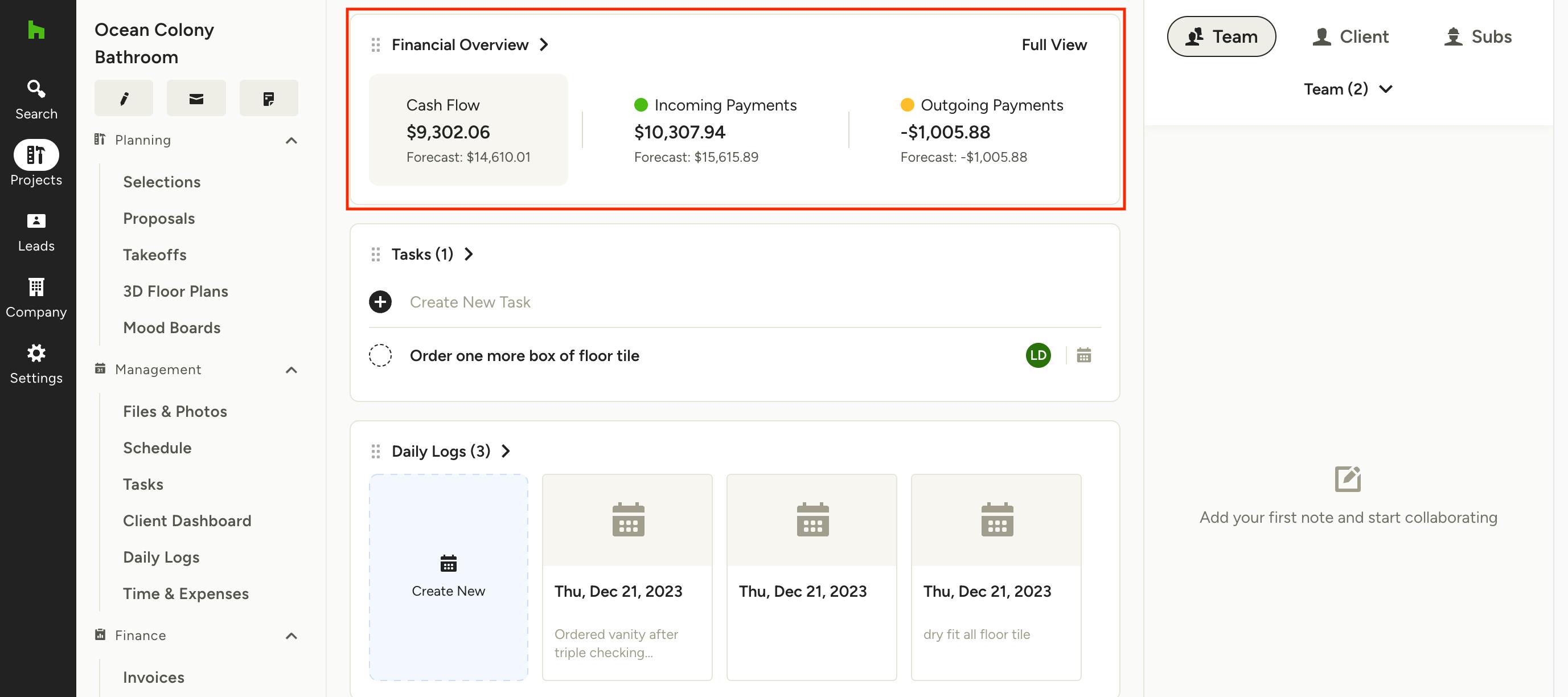This screenshot has width=1568, height=697.
Task: Click the drag handle beside Tasks (1)
Action: [x=376, y=255]
